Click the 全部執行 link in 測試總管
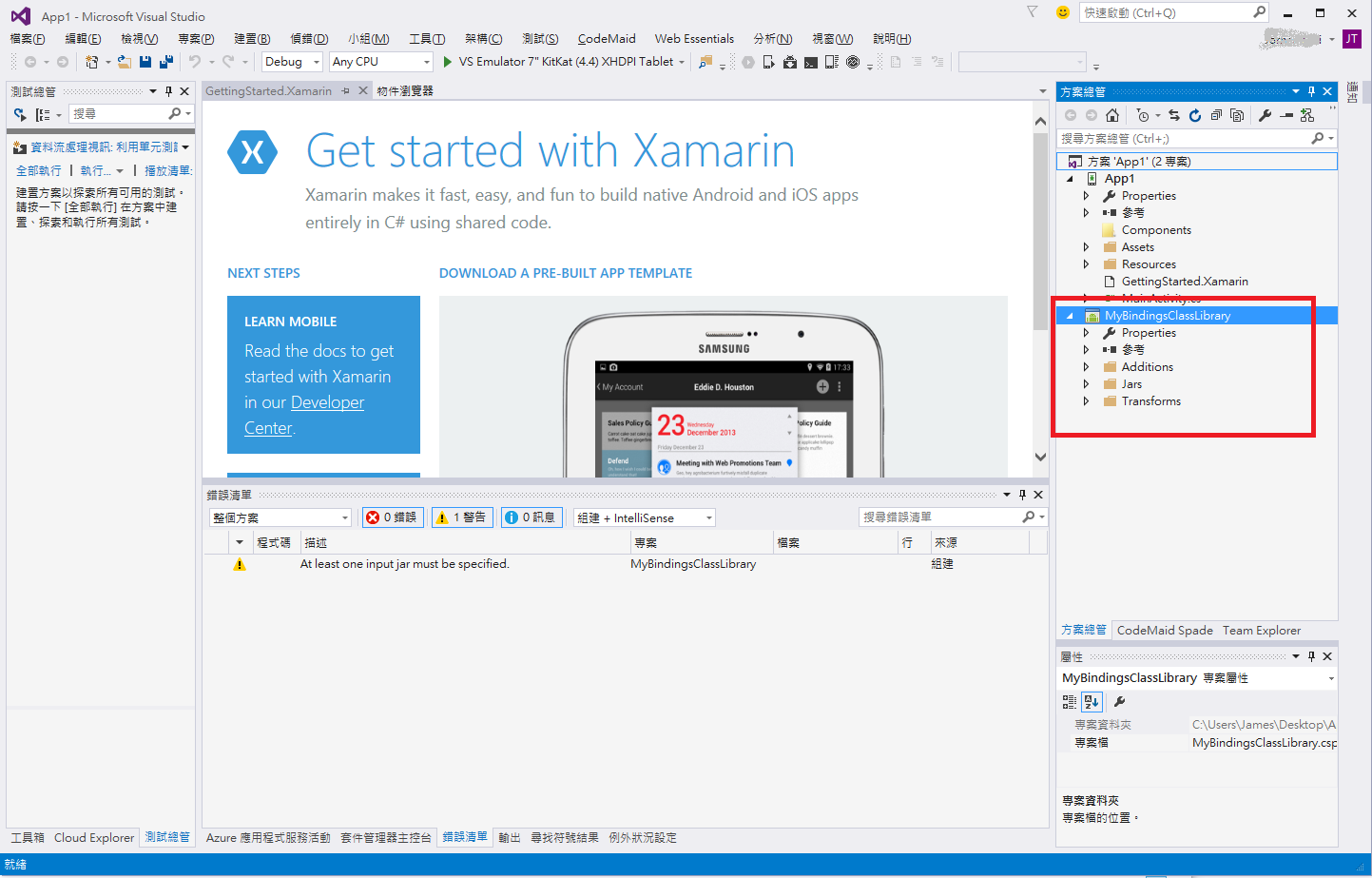 click(x=39, y=170)
